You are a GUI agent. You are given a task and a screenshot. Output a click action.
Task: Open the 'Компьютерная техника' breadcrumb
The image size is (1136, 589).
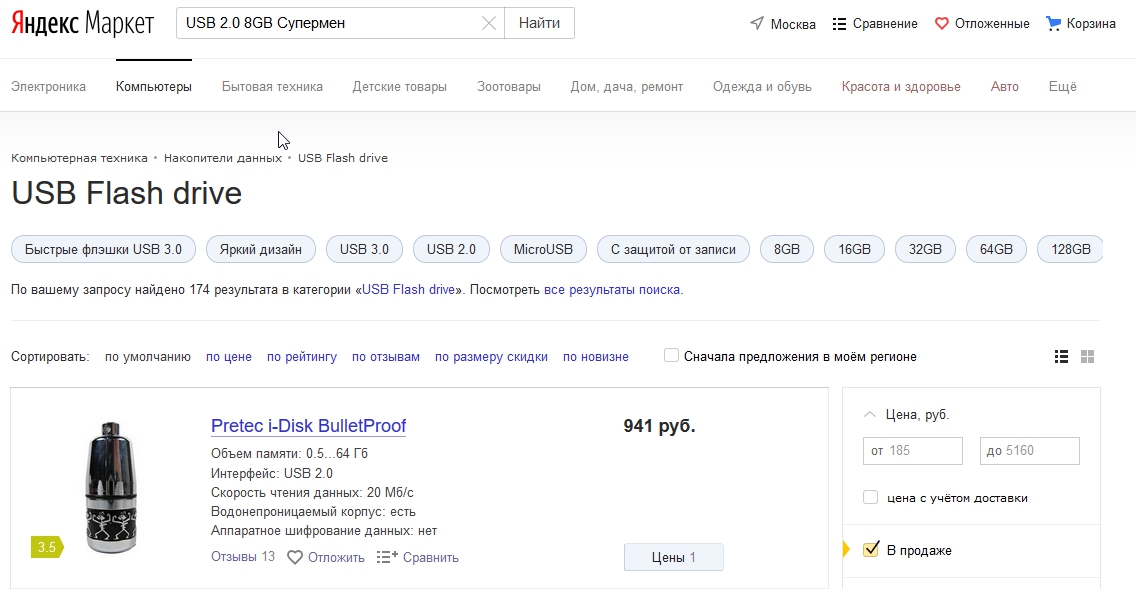point(79,158)
